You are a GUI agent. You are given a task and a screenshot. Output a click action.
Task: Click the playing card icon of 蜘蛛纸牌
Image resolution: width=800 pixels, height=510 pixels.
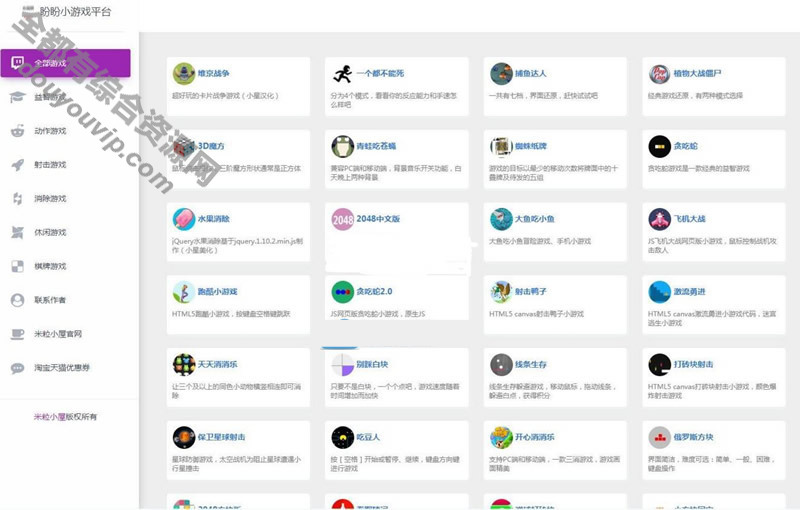501,146
